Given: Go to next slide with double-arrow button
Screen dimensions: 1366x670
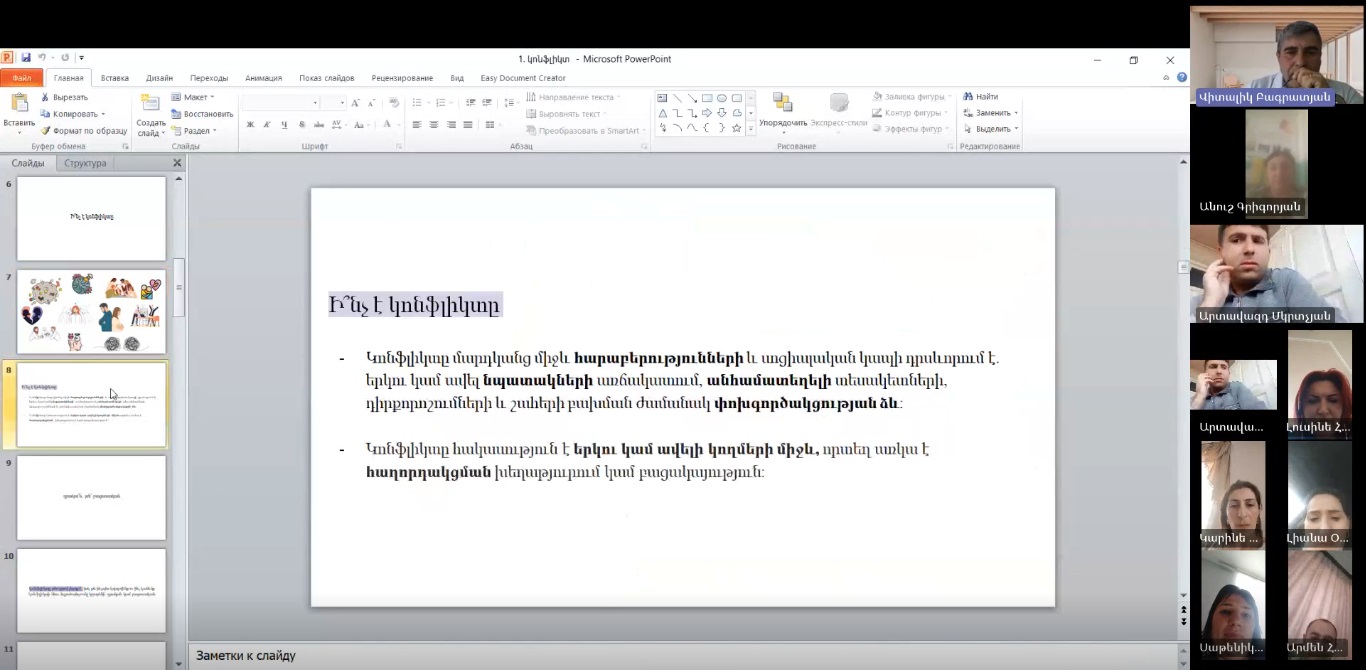Looking at the screenshot, I should [1184, 621].
